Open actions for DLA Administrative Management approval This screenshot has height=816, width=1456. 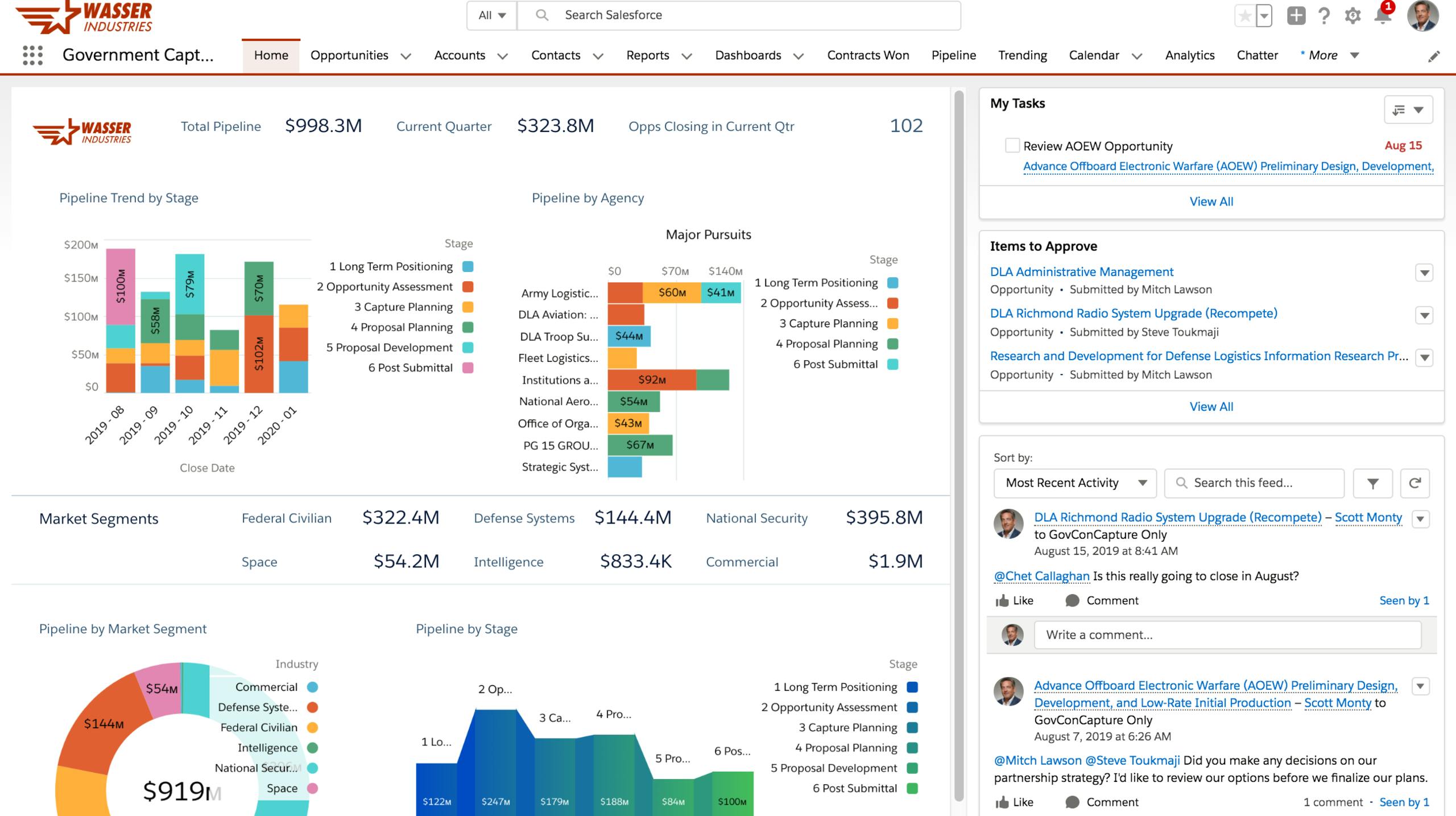point(1424,273)
